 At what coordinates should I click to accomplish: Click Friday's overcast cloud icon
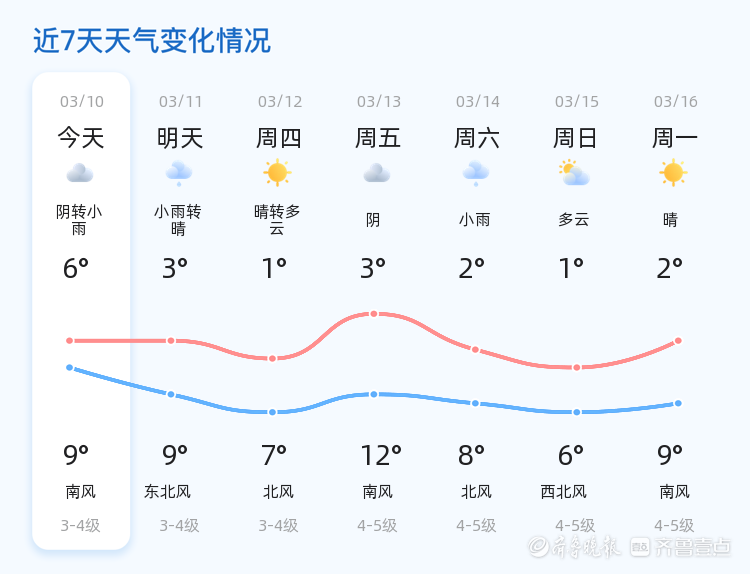(377, 174)
